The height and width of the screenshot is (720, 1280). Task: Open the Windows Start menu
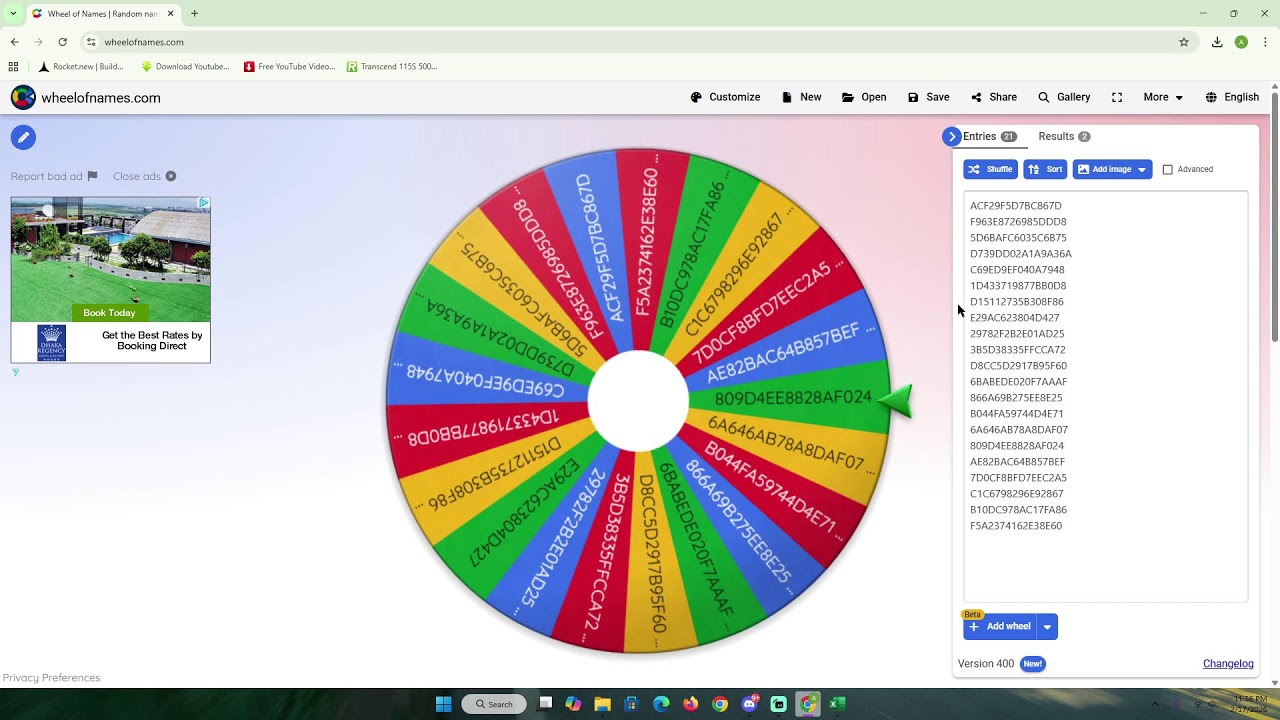click(444, 704)
